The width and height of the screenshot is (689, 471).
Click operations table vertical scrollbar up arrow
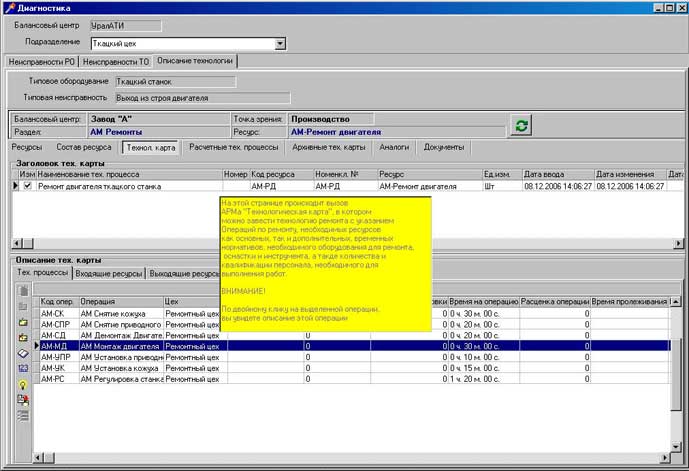676,302
